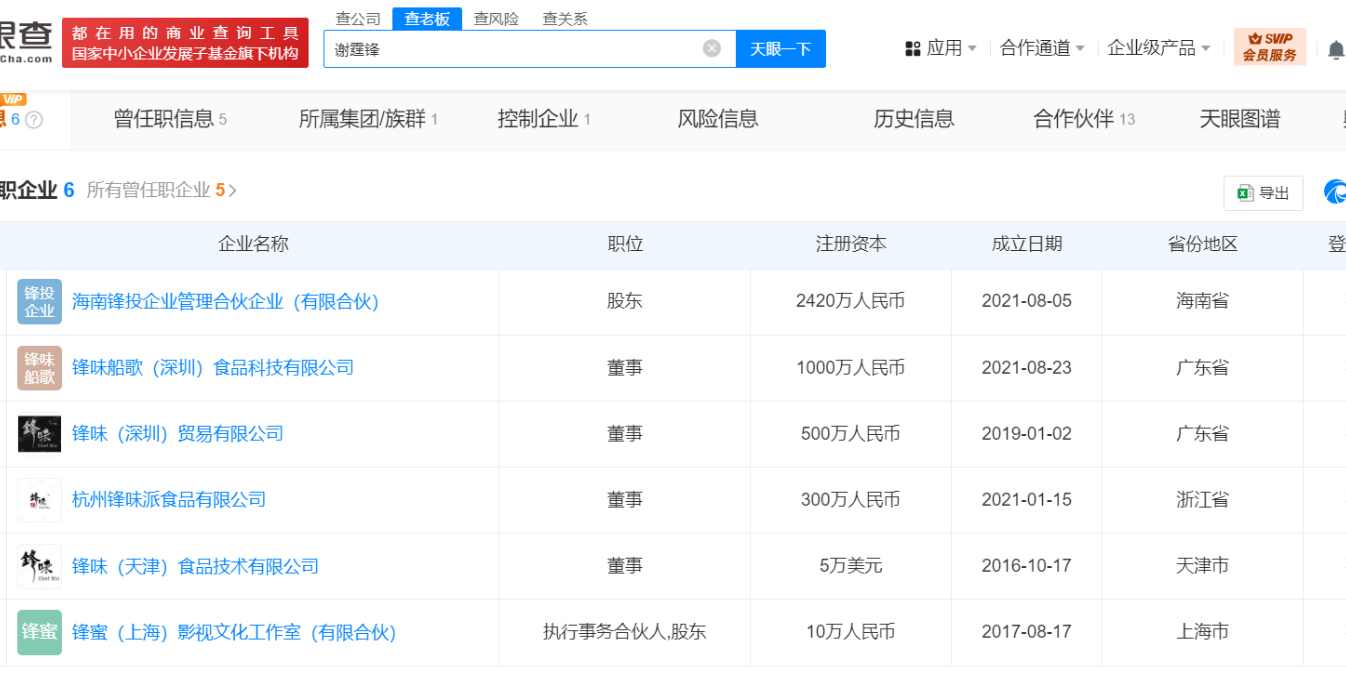This screenshot has width=1346, height=673.
Task: Open 杭州锋味派食品 company logo
Action: [39, 499]
